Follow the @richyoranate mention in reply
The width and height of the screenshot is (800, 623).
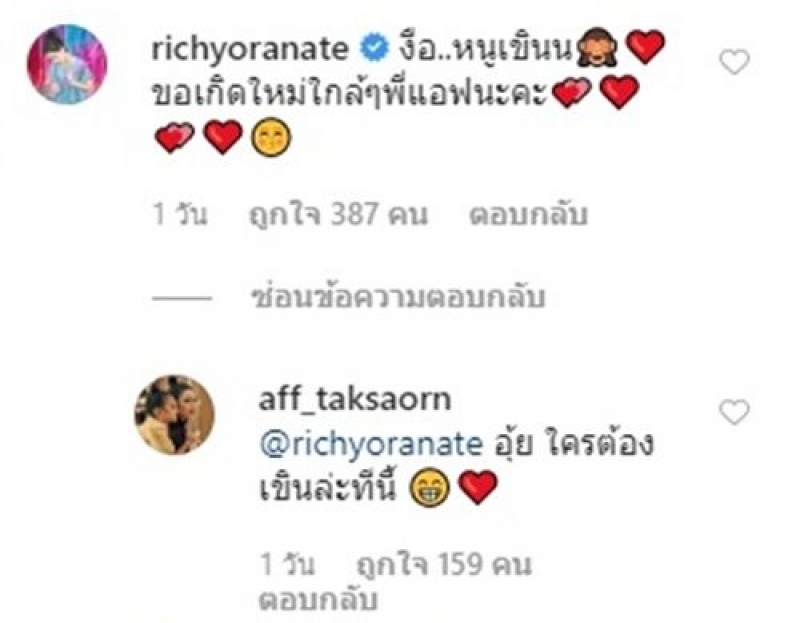(x=371, y=444)
